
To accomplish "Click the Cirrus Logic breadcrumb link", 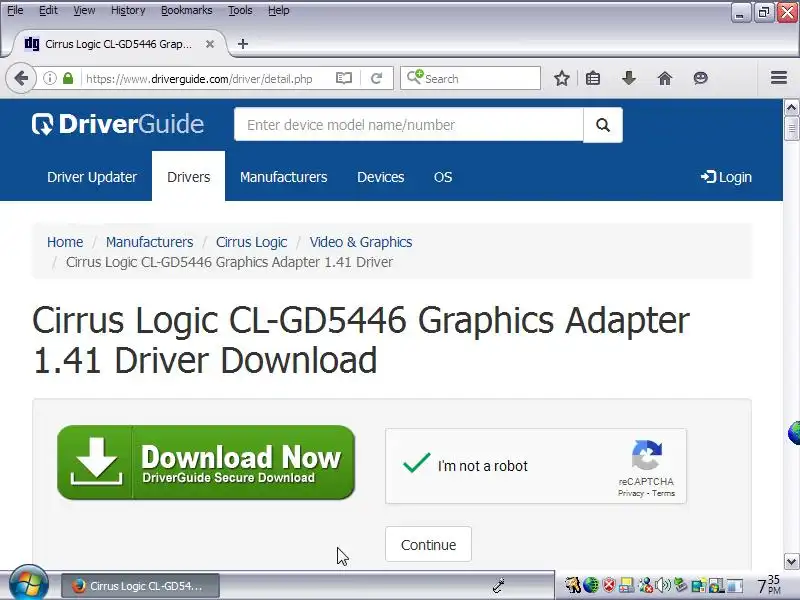I will [x=252, y=242].
